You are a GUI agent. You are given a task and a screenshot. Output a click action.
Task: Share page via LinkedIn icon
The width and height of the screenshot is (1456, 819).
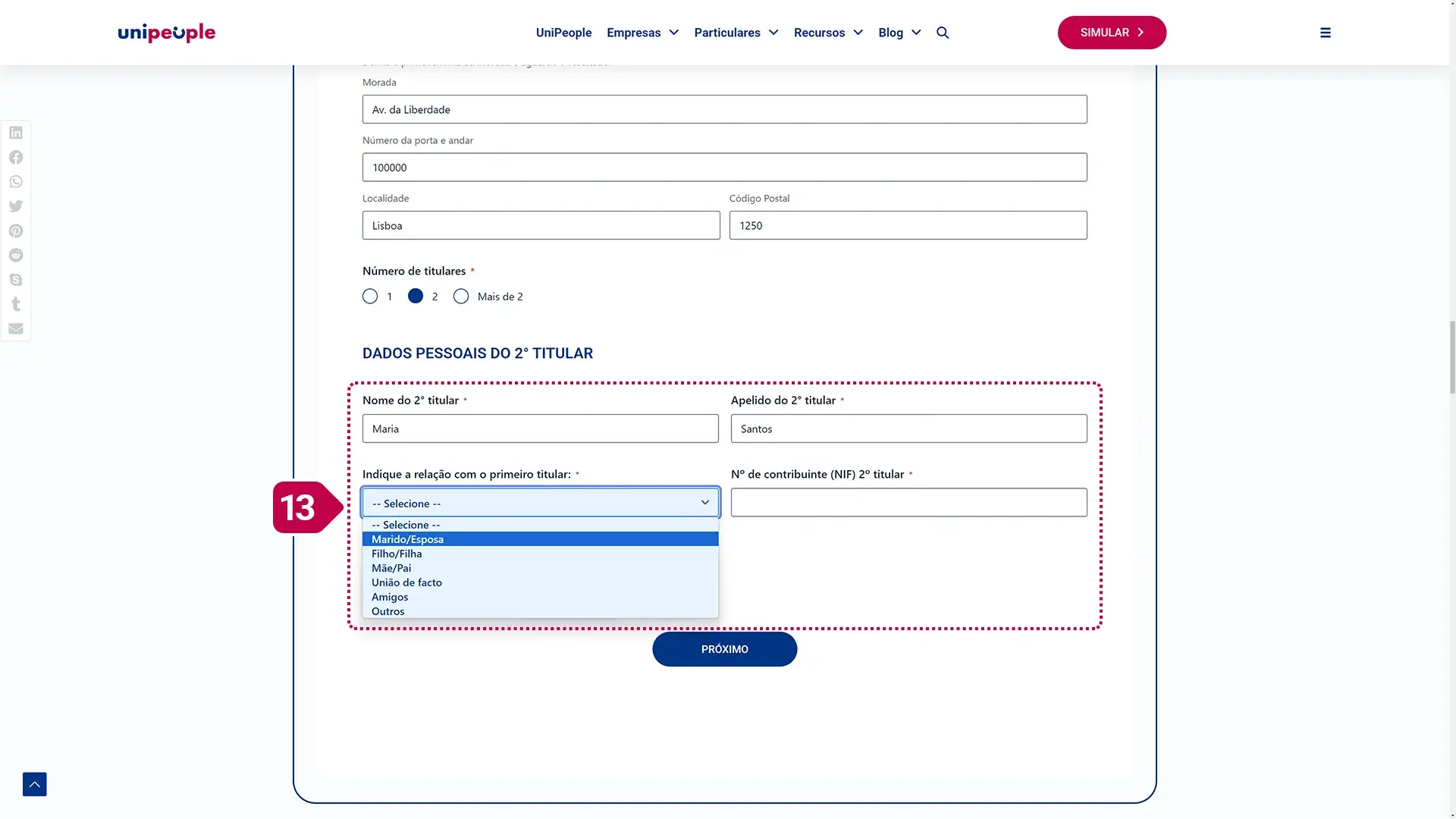[x=16, y=133]
